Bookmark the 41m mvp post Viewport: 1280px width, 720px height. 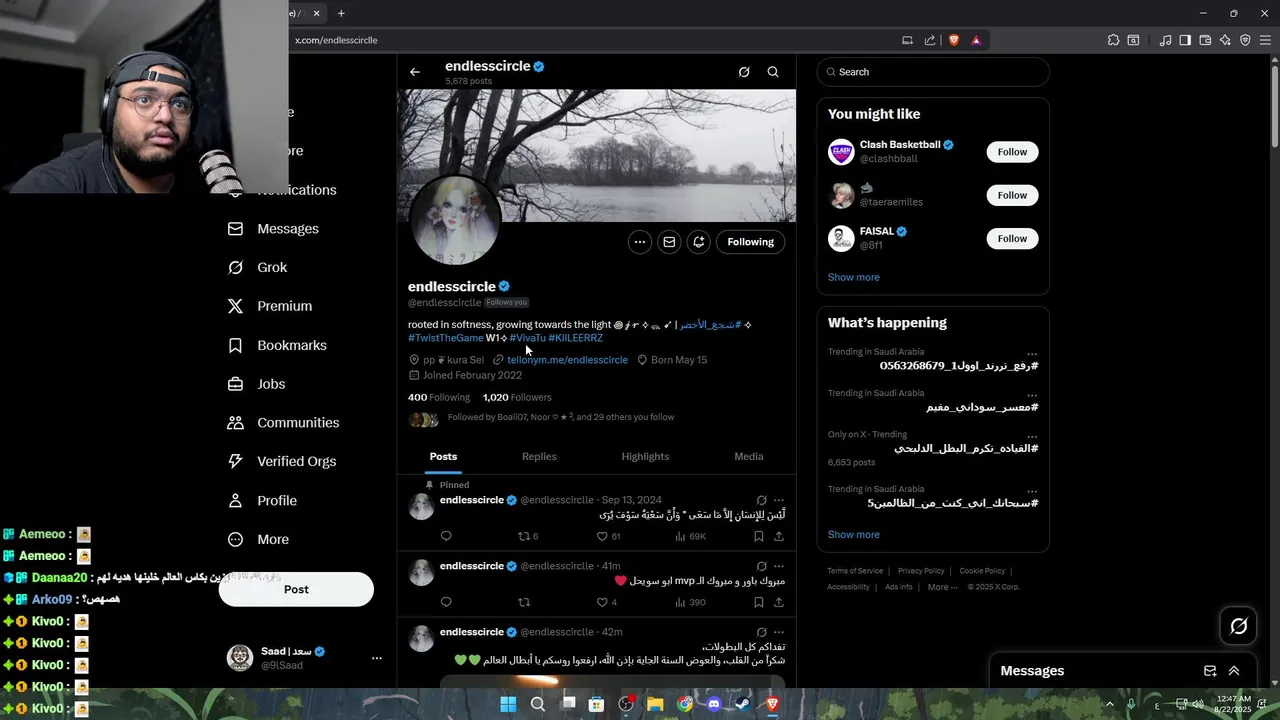[758, 602]
